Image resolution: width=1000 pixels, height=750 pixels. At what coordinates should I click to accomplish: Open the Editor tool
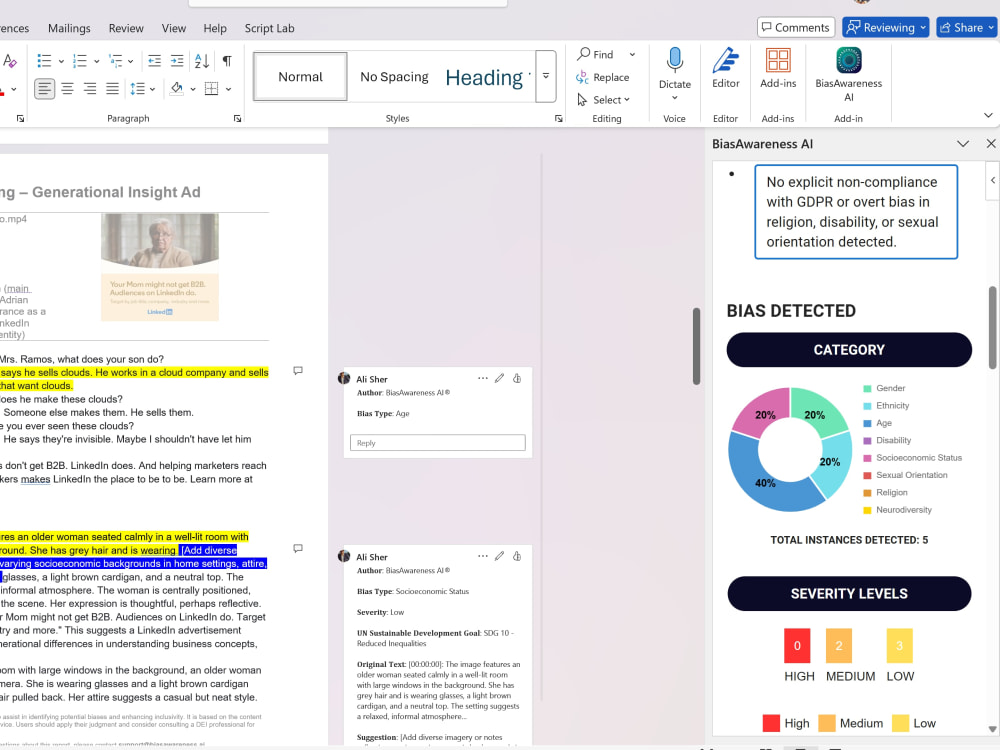pos(726,68)
